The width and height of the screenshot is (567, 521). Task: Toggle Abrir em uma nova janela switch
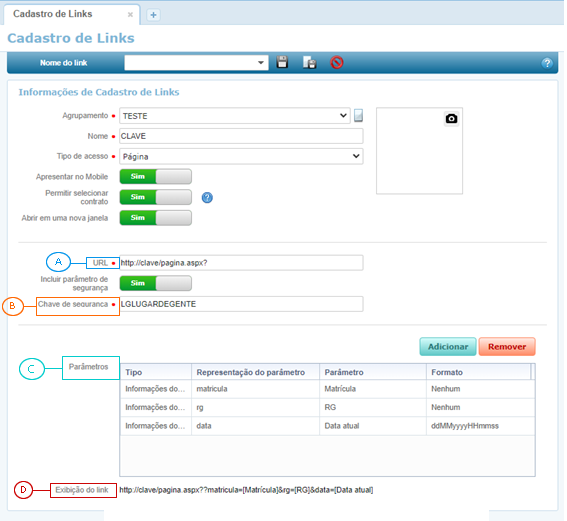click(155, 218)
